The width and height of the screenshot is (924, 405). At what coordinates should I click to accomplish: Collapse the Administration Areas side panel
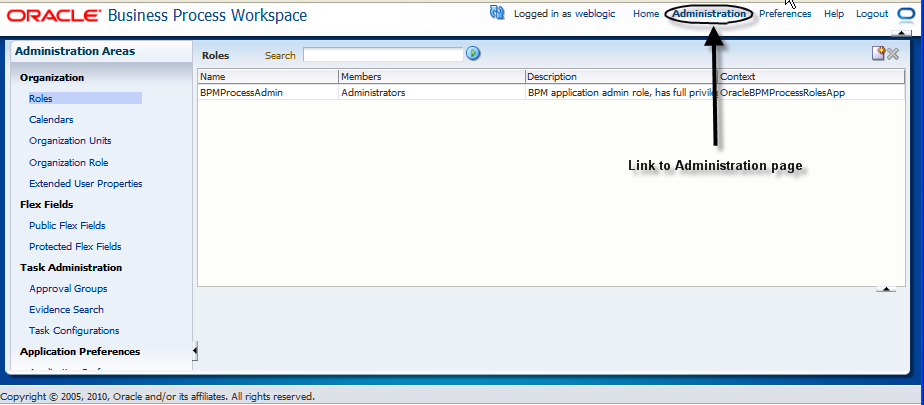click(x=195, y=351)
